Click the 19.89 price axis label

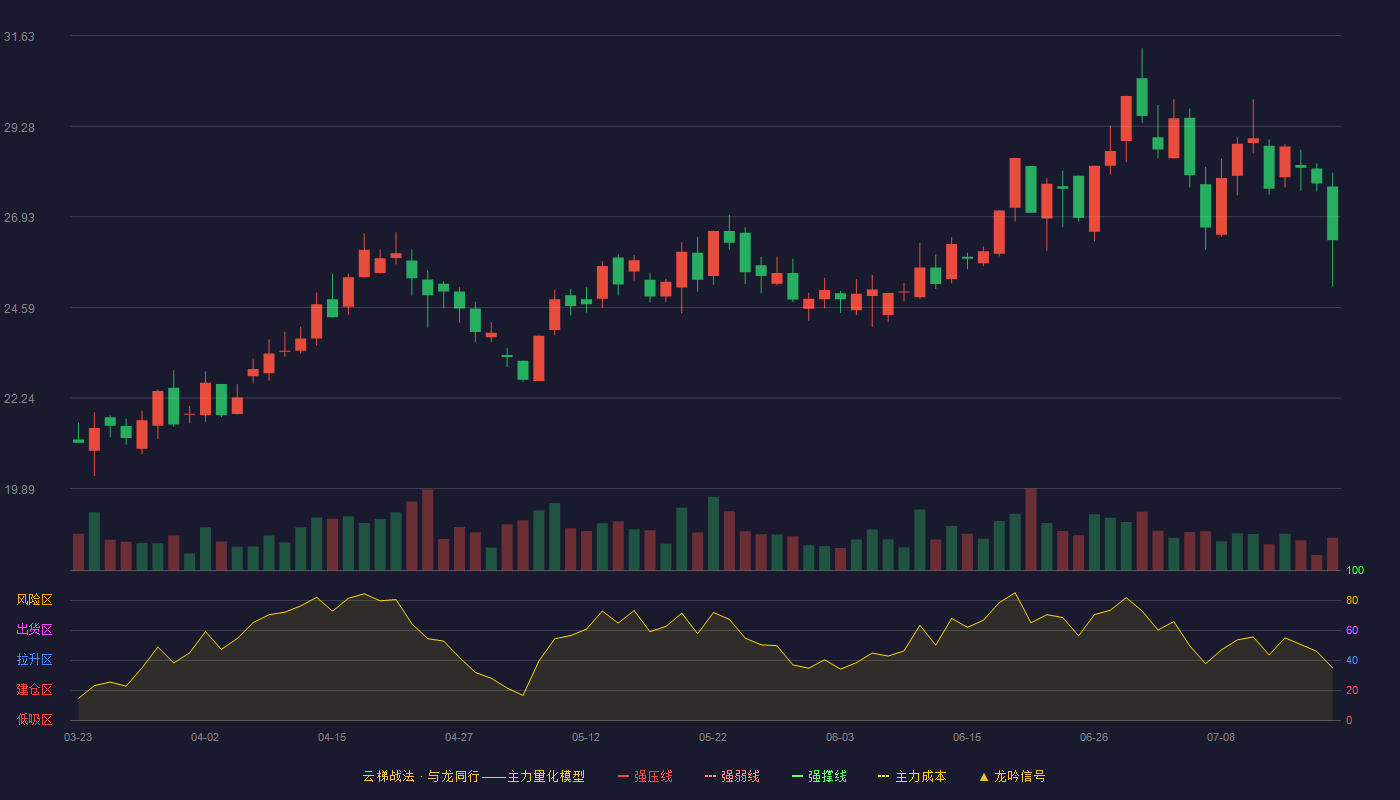tap(19, 489)
